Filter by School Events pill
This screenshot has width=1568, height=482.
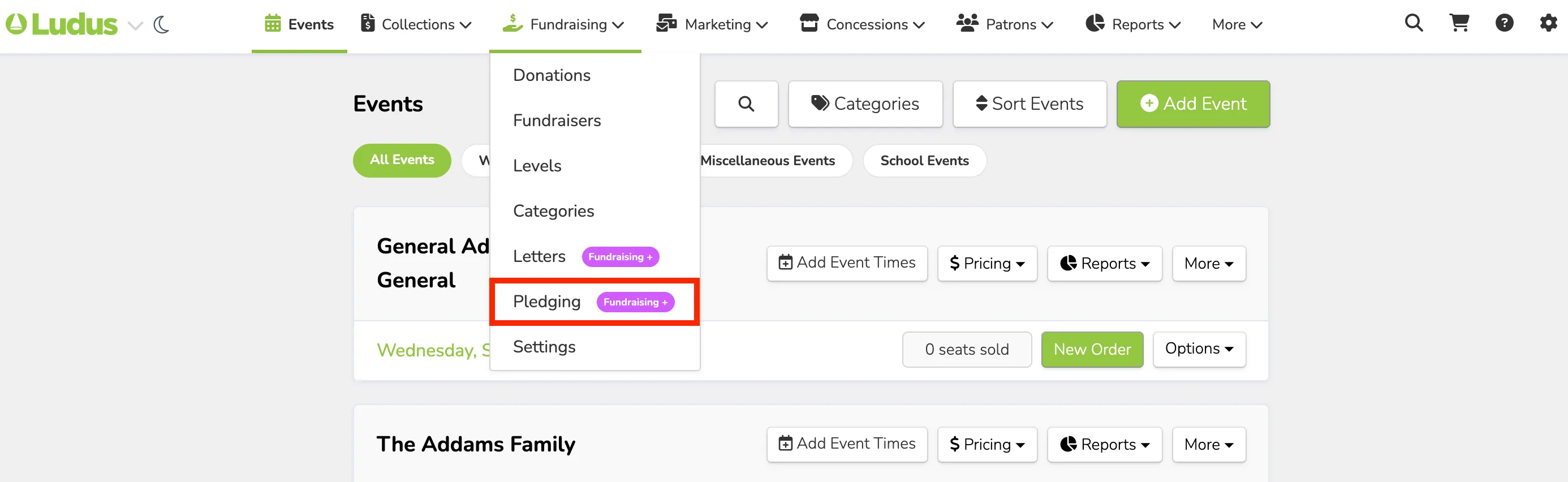(924, 161)
